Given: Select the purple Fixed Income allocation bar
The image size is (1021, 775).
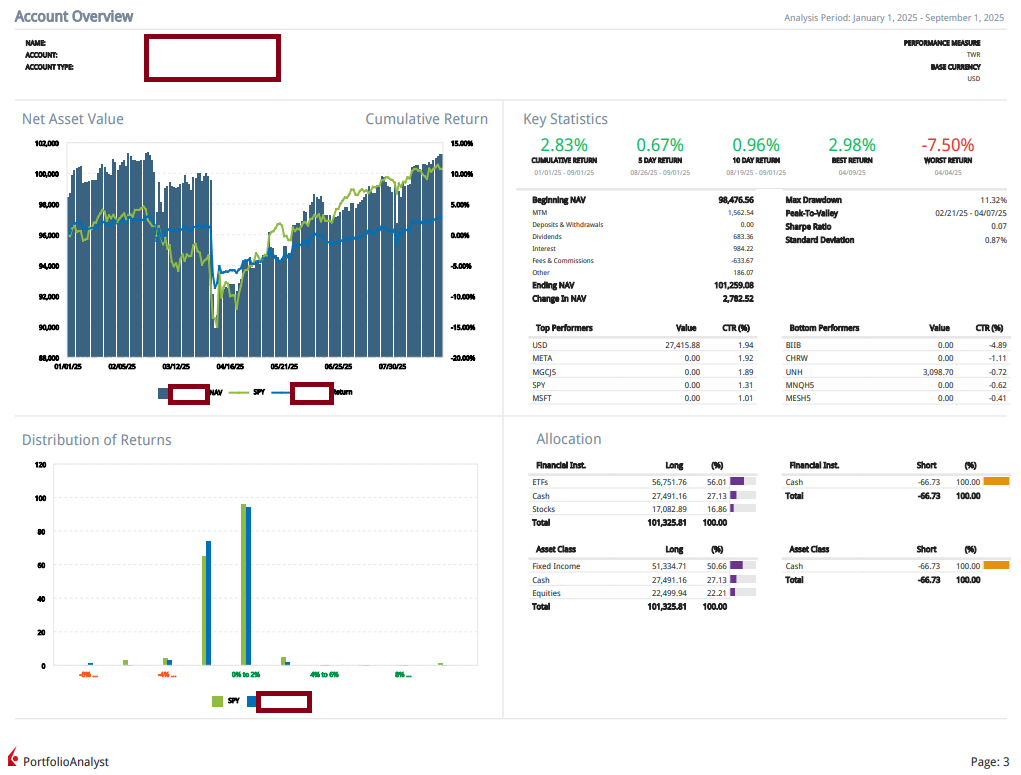Looking at the screenshot, I should (736, 566).
